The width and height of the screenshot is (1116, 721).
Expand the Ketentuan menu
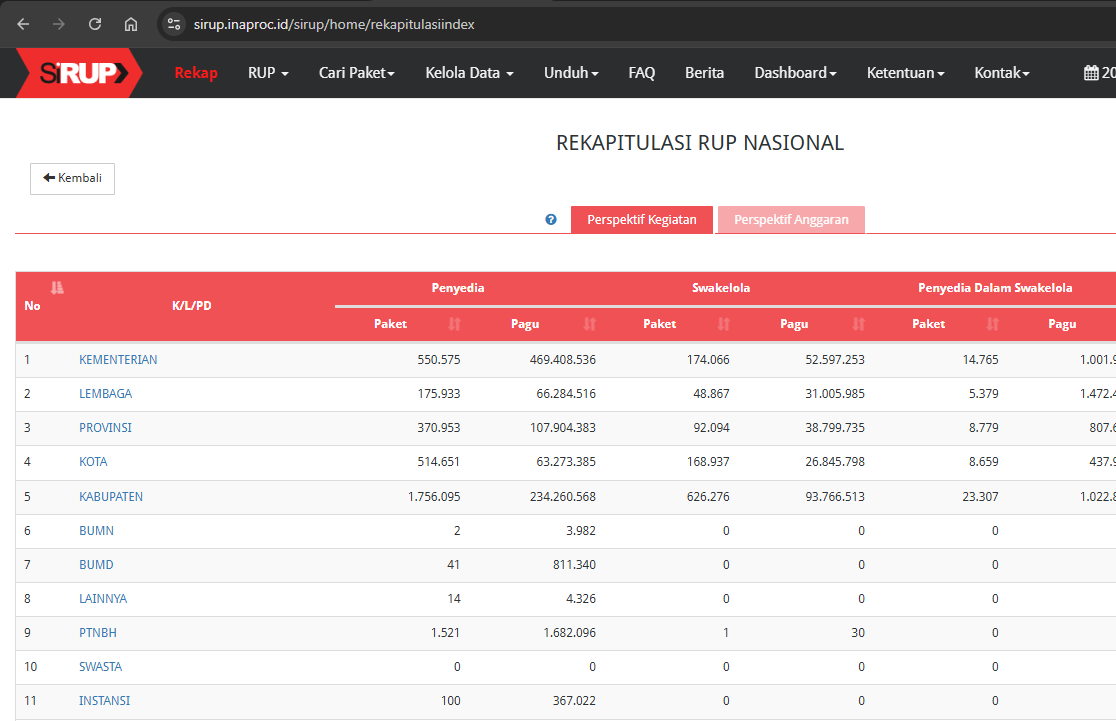[x=905, y=73]
